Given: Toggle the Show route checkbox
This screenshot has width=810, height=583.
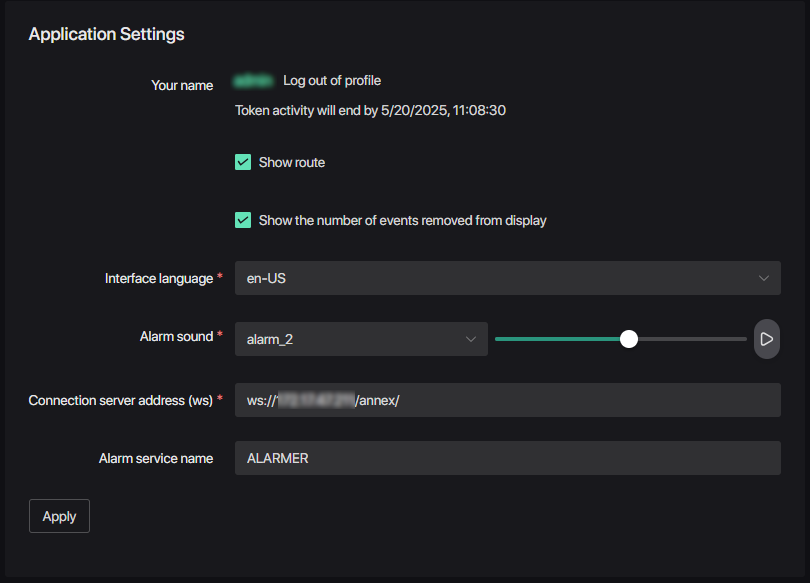Looking at the screenshot, I should pos(243,162).
